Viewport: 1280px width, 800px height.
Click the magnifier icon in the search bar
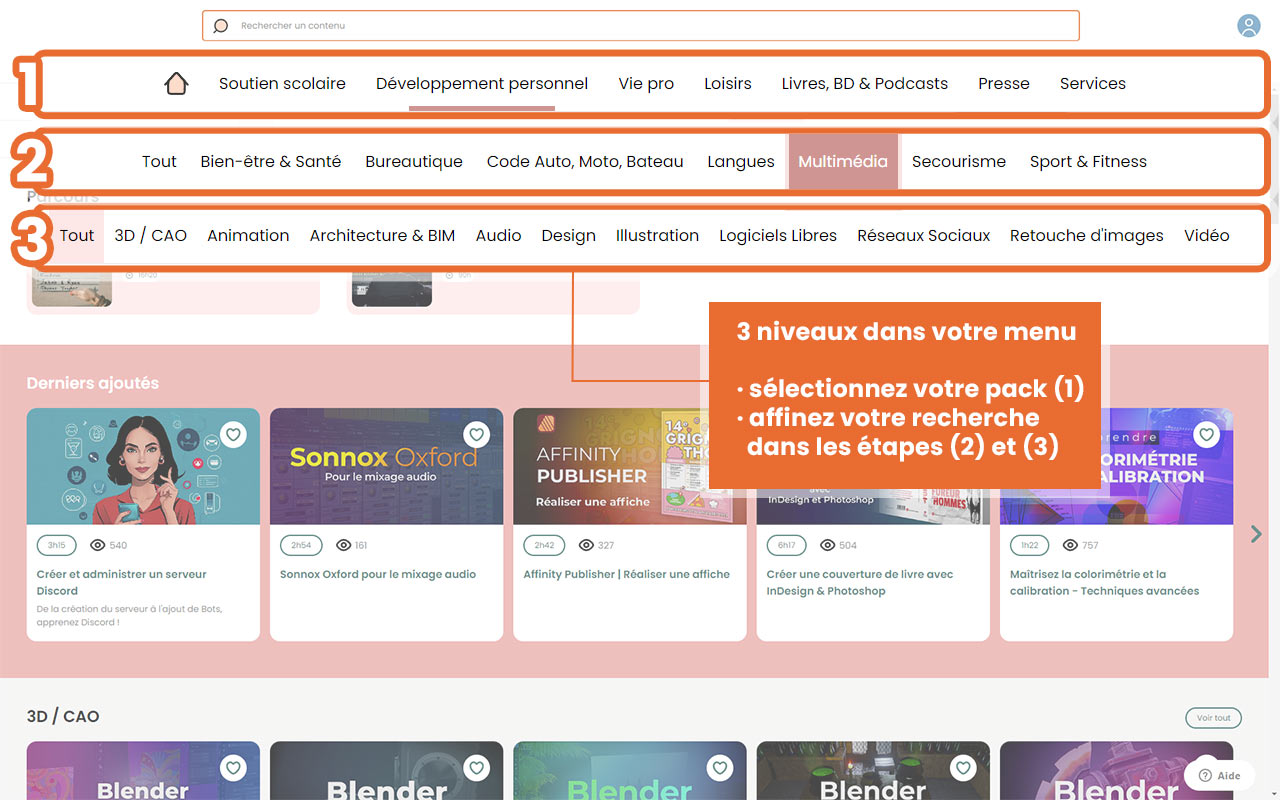click(220, 25)
